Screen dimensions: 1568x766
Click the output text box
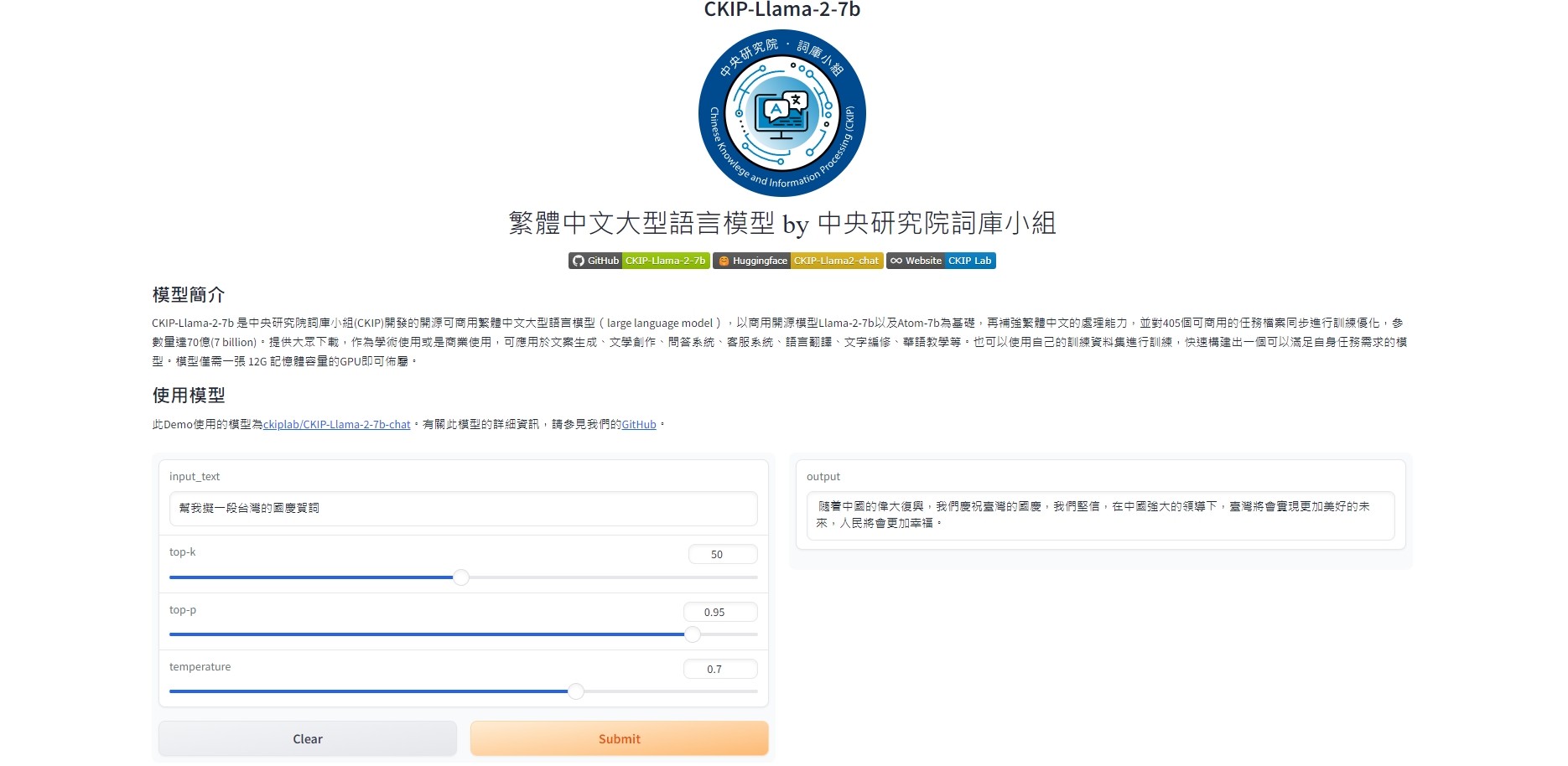(1101, 515)
